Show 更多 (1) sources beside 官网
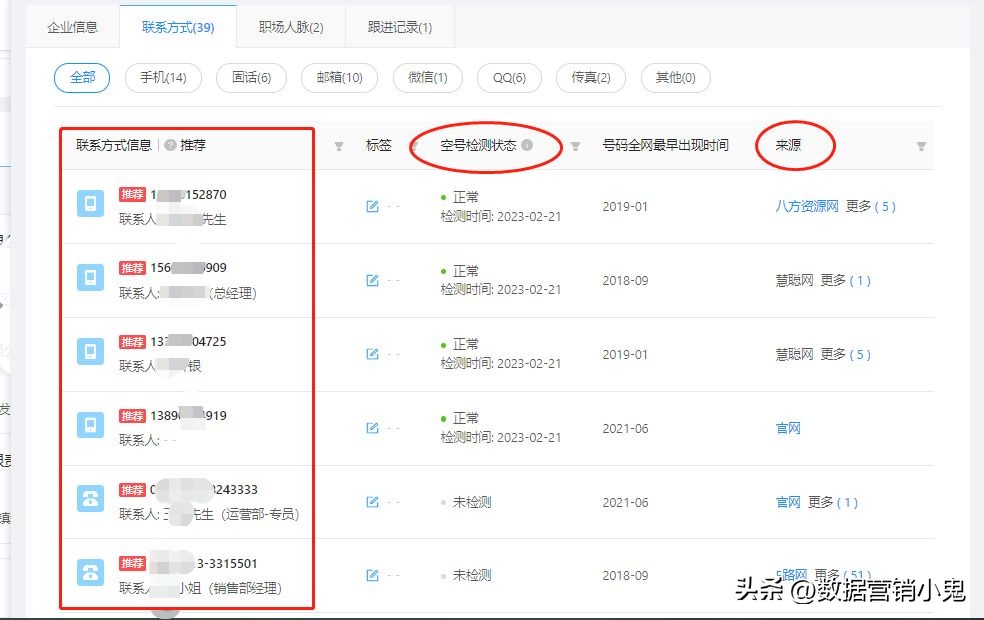The width and height of the screenshot is (984, 620). click(x=833, y=502)
